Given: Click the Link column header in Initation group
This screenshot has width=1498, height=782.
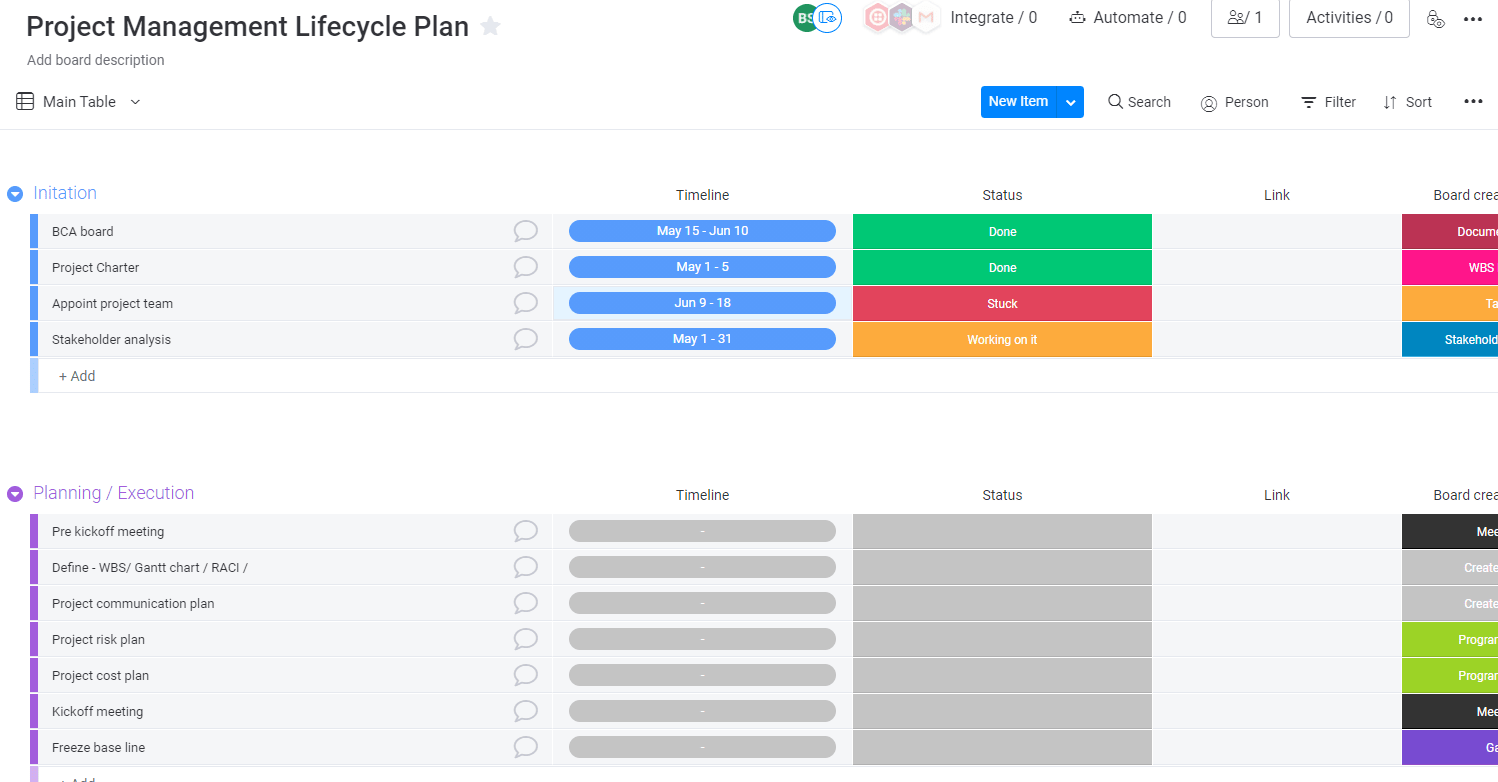Looking at the screenshot, I should point(1277,195).
